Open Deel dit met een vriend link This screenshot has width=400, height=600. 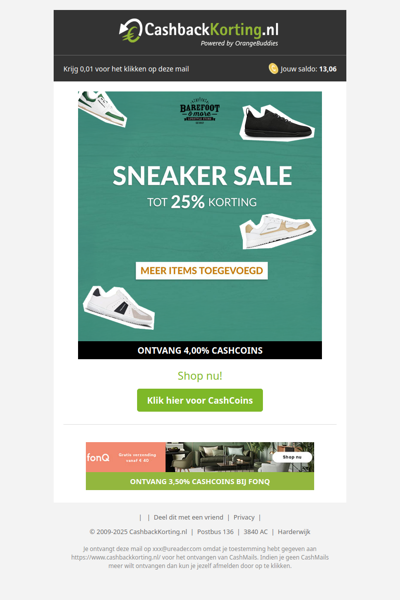188,517
